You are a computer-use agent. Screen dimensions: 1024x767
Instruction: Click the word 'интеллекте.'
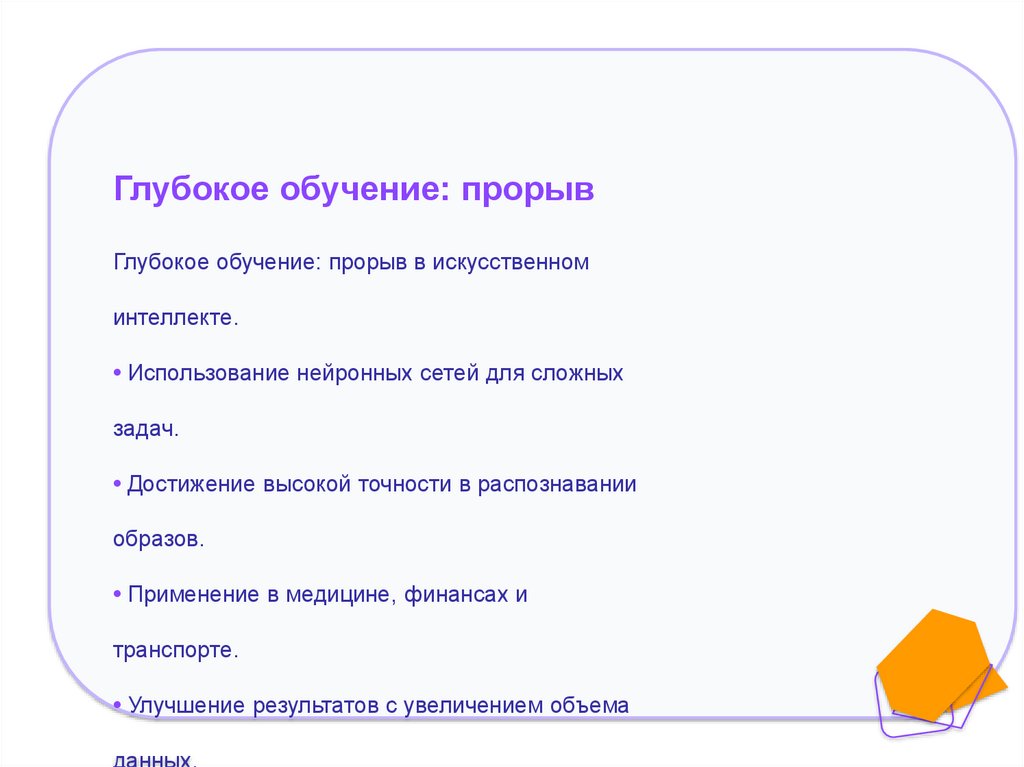pyautogui.click(x=176, y=317)
